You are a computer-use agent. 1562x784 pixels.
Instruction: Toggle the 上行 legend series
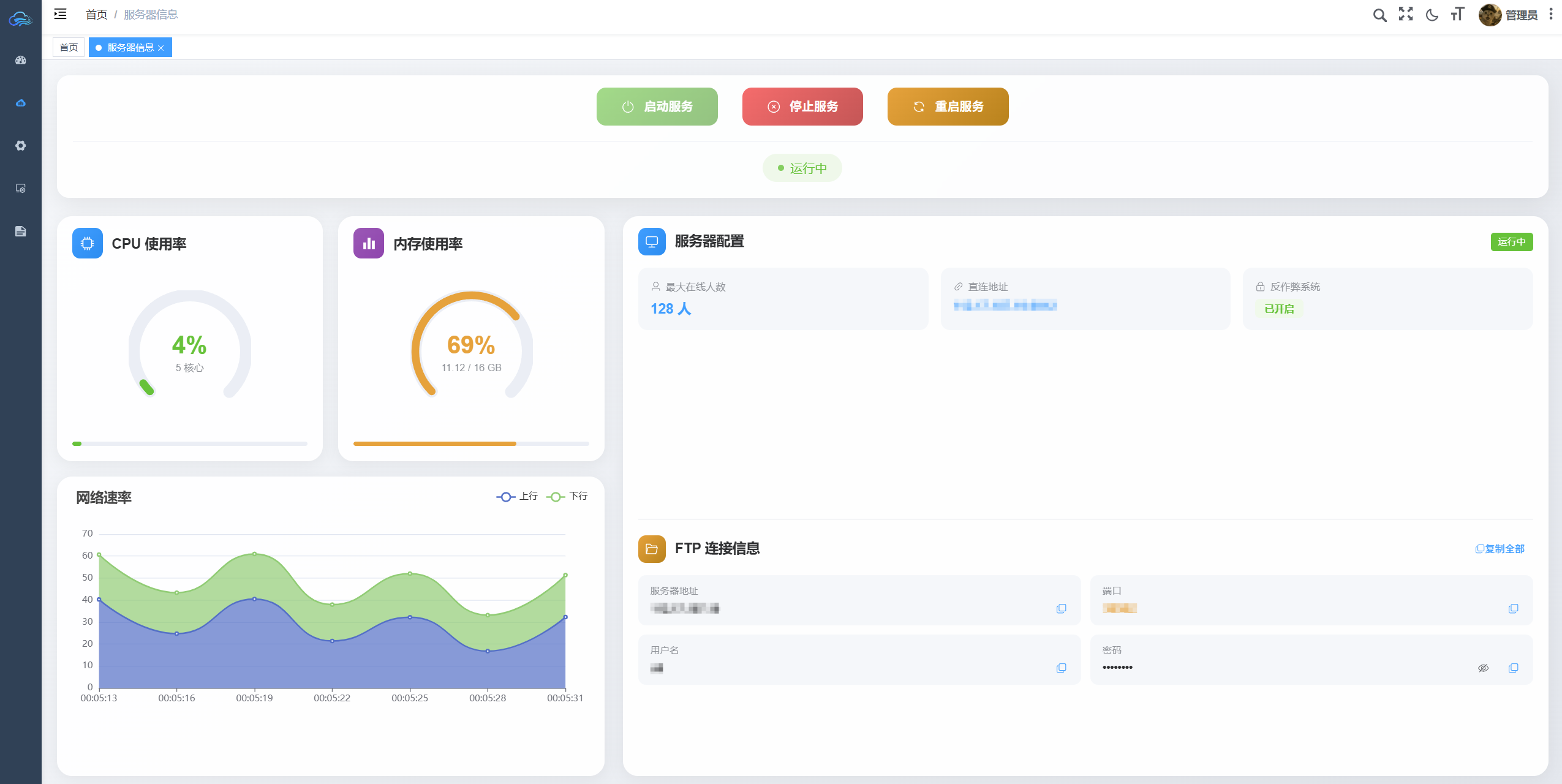[x=517, y=496]
